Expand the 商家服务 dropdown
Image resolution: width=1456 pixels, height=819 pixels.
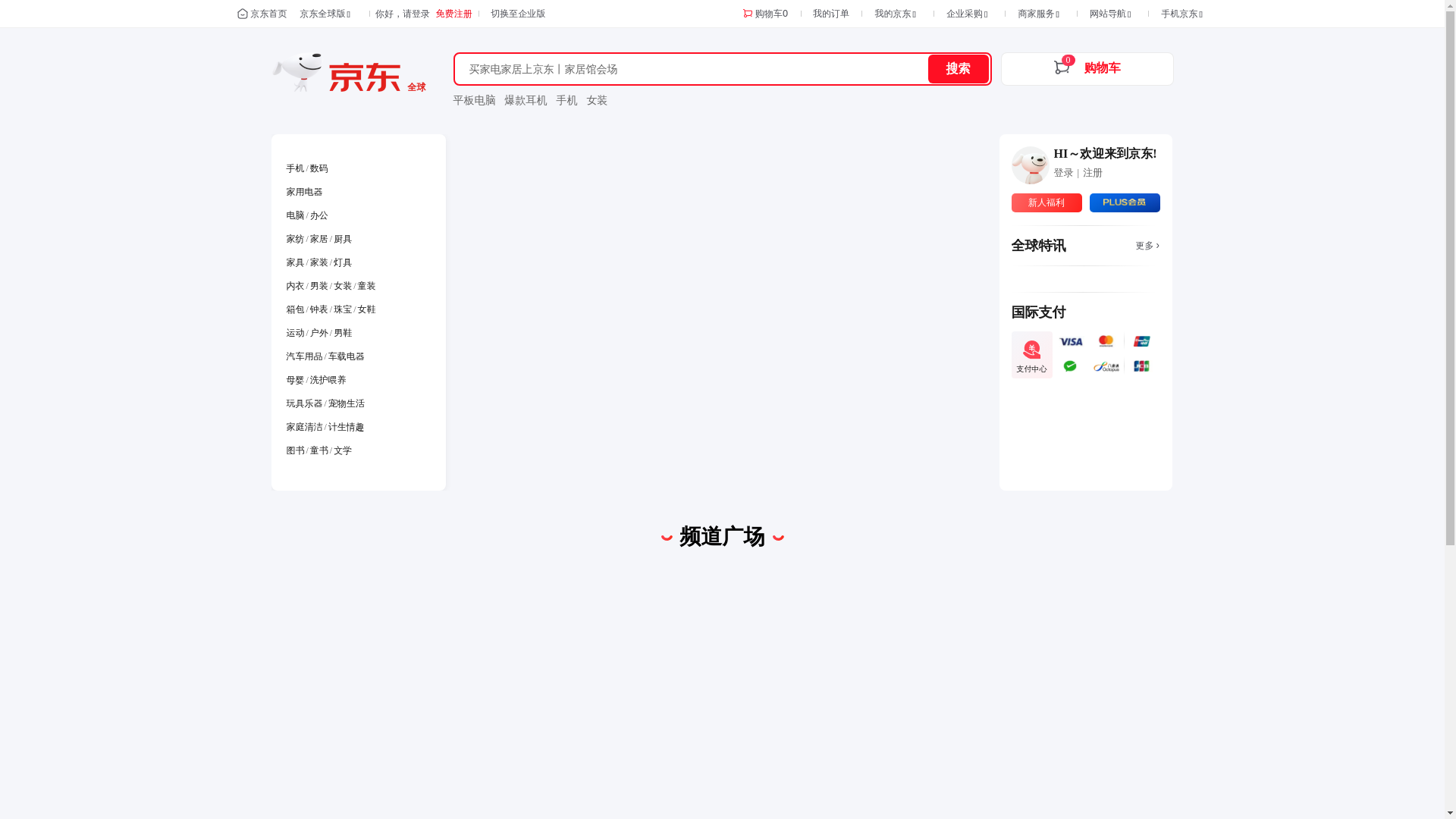pos(1038,14)
